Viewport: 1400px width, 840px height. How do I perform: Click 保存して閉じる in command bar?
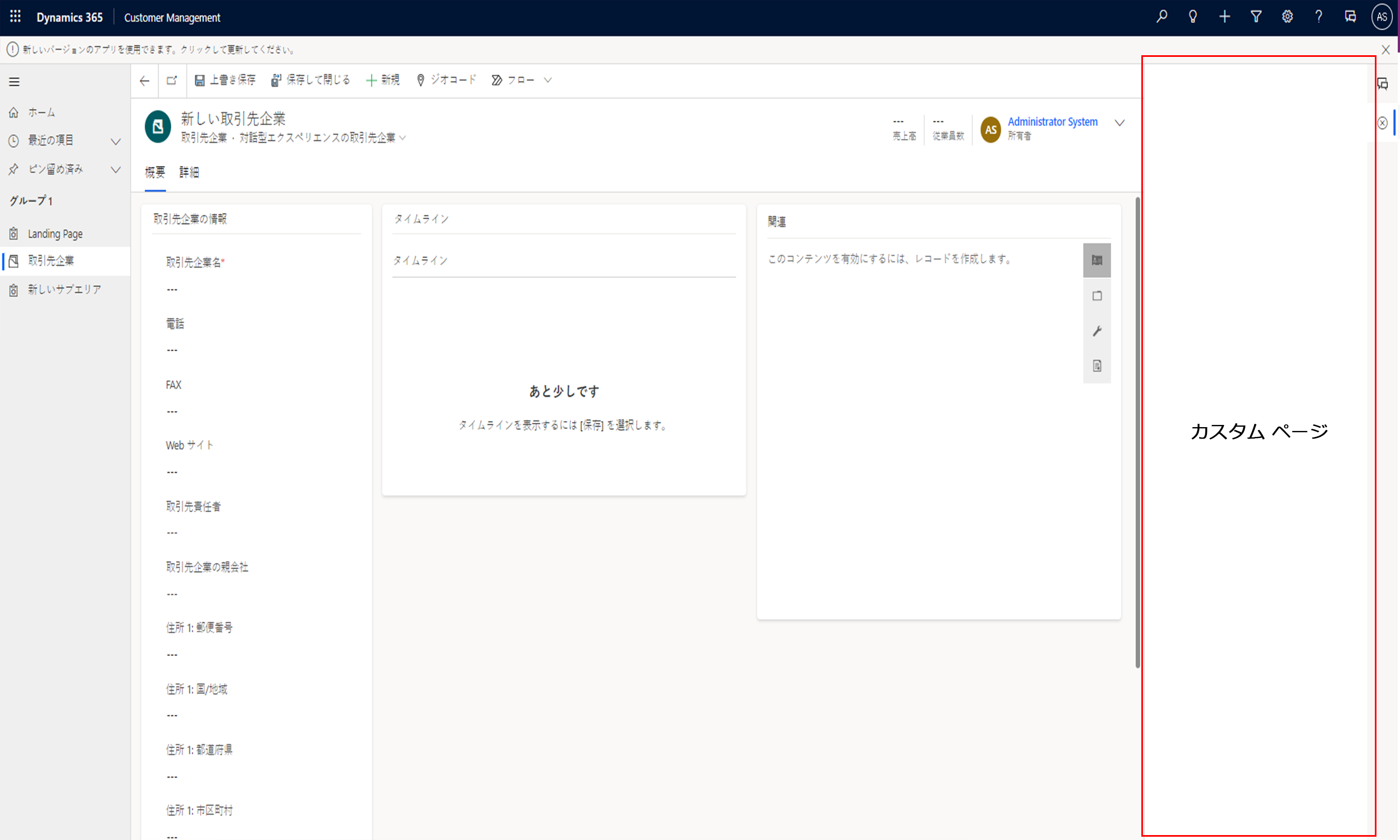(311, 80)
